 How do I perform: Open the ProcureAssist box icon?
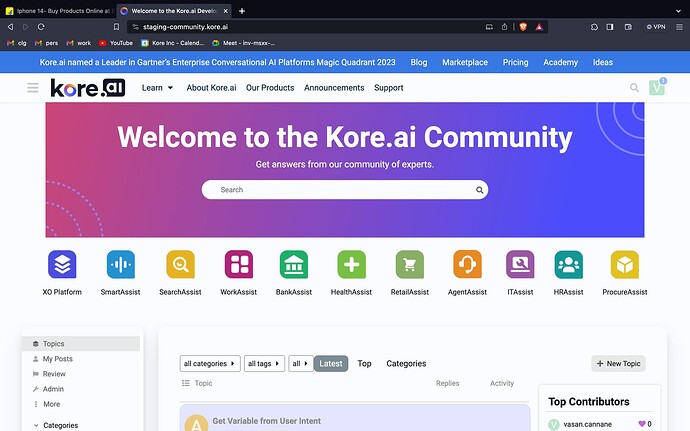625,264
